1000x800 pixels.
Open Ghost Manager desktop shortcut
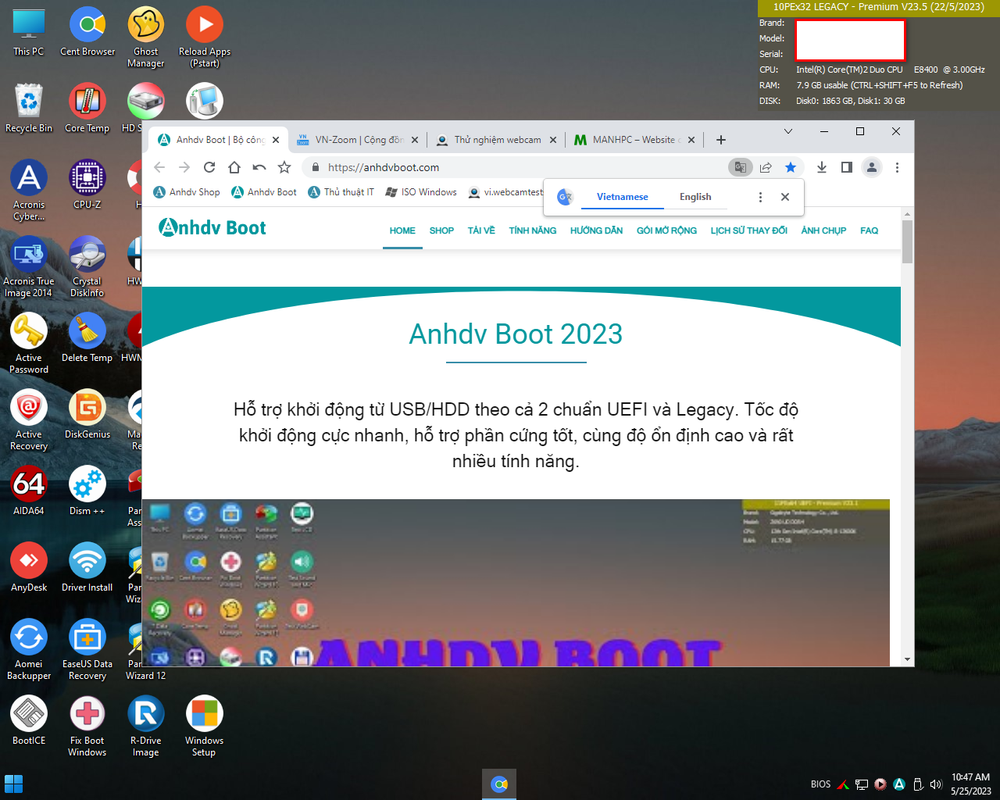(145, 37)
